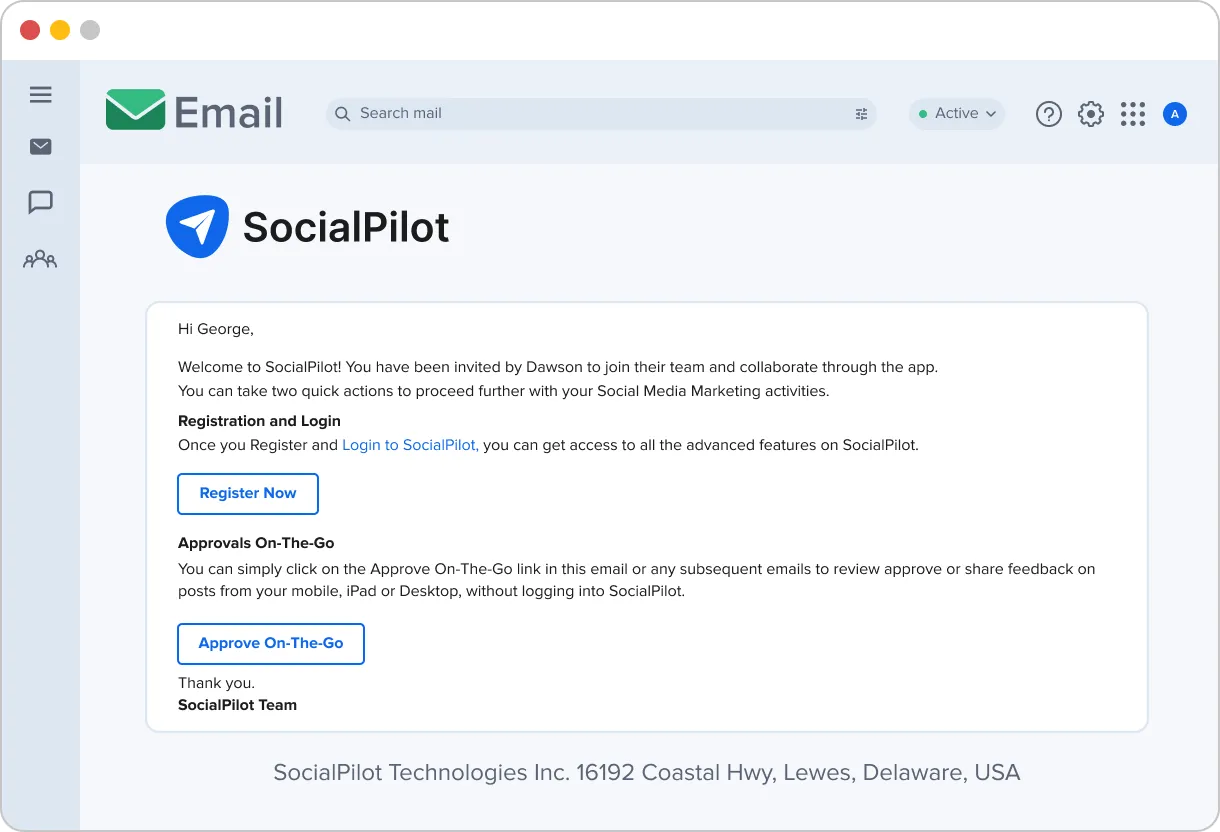Click the Approve On-The-Go button
Image resolution: width=1220 pixels, height=832 pixels.
point(271,644)
